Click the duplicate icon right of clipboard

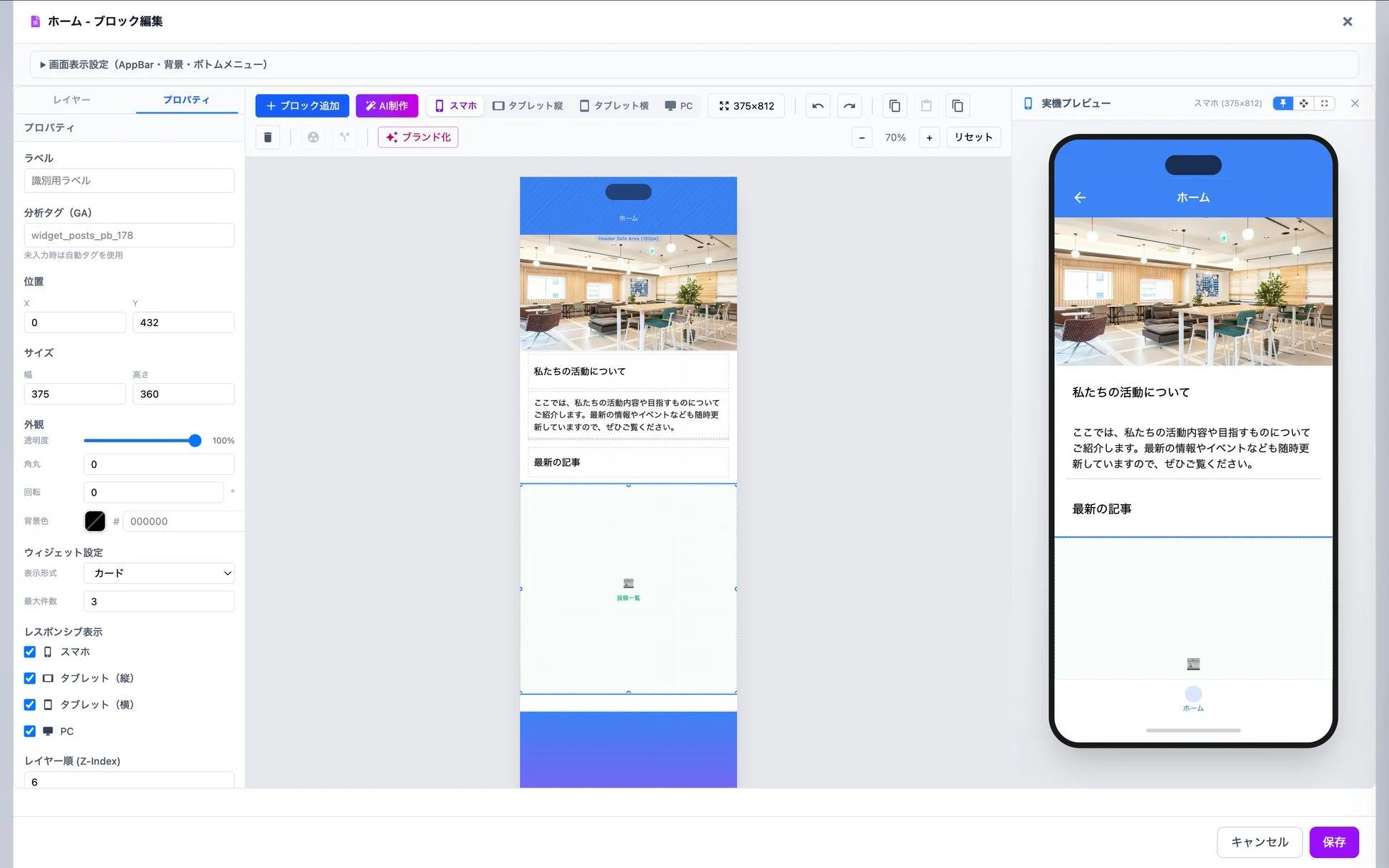957,106
